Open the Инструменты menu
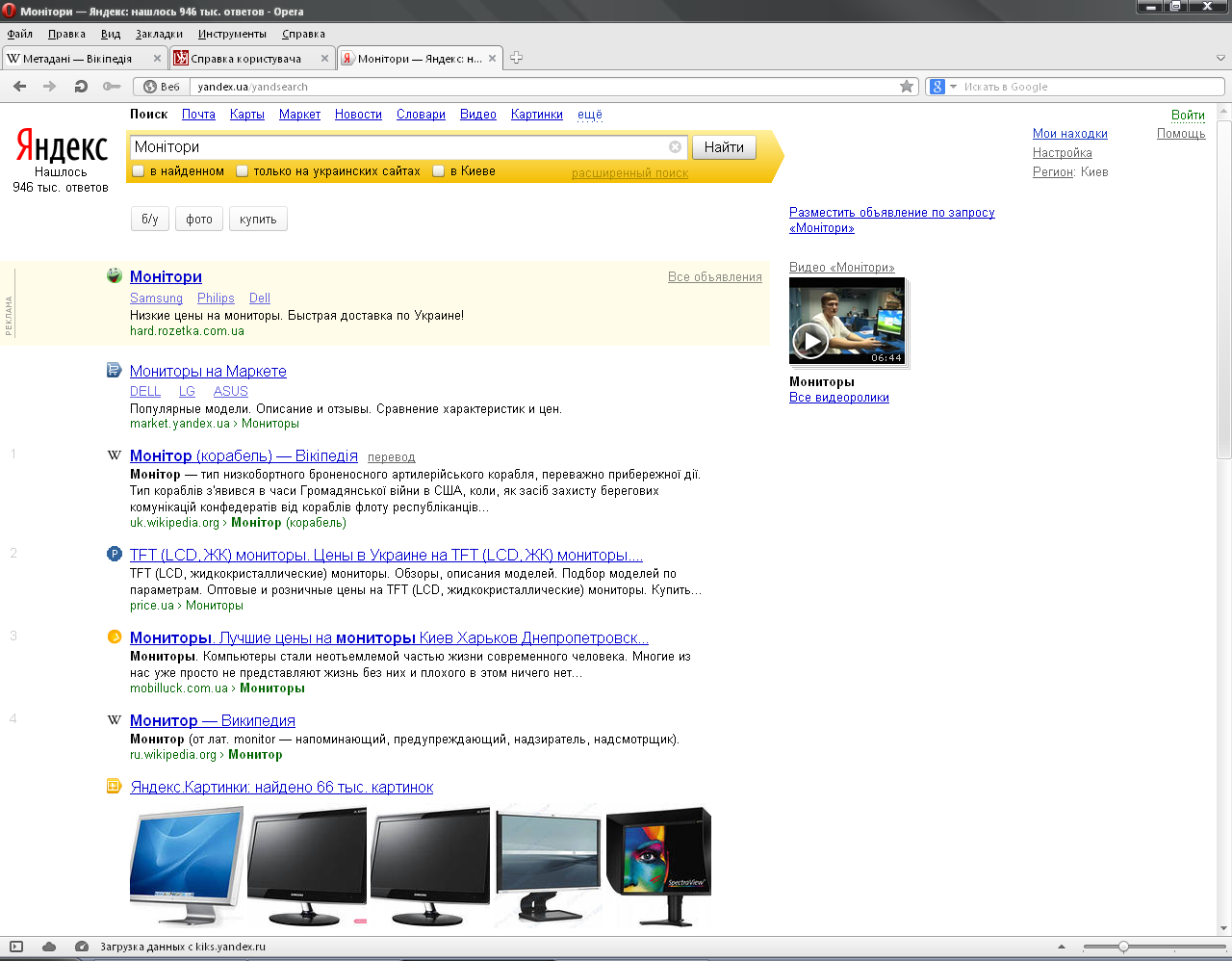1232x961 pixels. [x=232, y=34]
